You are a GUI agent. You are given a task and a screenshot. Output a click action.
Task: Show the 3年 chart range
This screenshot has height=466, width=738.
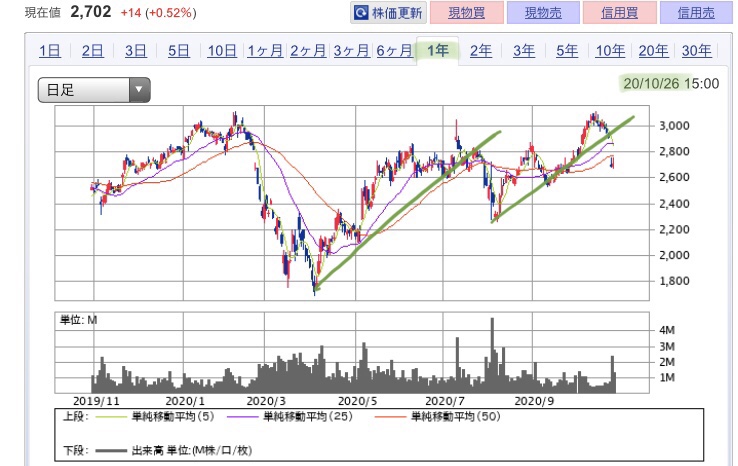pyautogui.click(x=524, y=50)
